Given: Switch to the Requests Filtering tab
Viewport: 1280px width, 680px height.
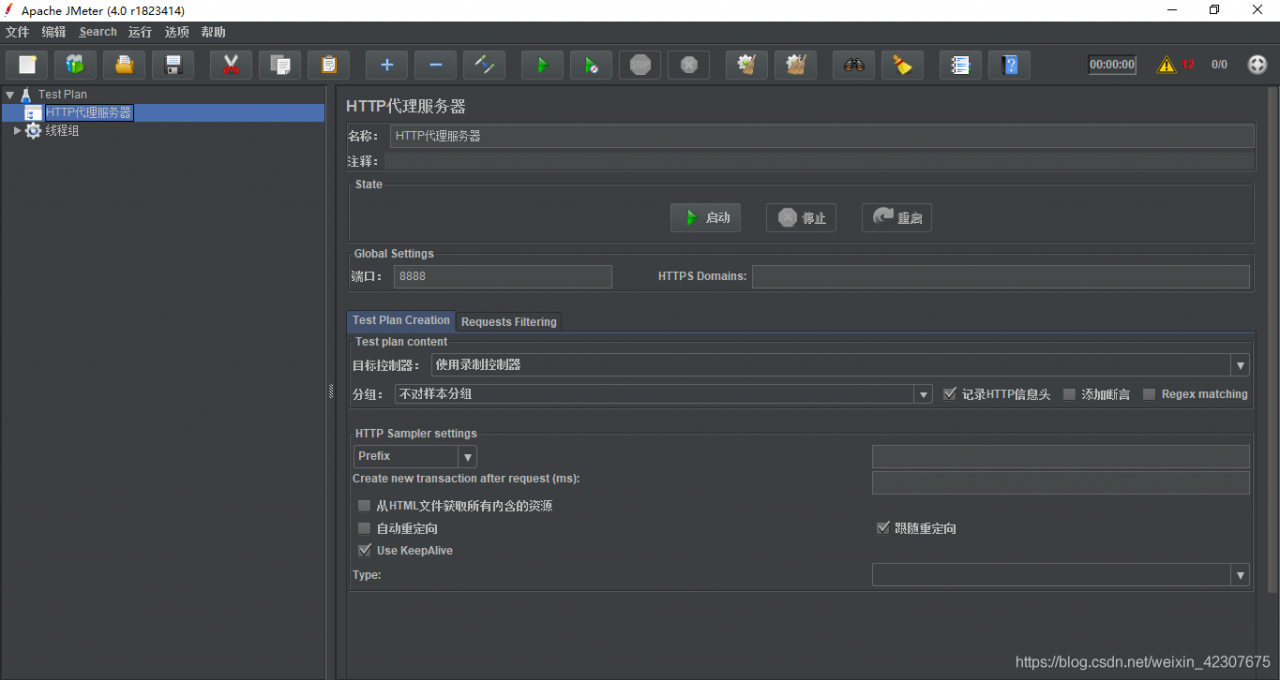Looking at the screenshot, I should 509,322.
